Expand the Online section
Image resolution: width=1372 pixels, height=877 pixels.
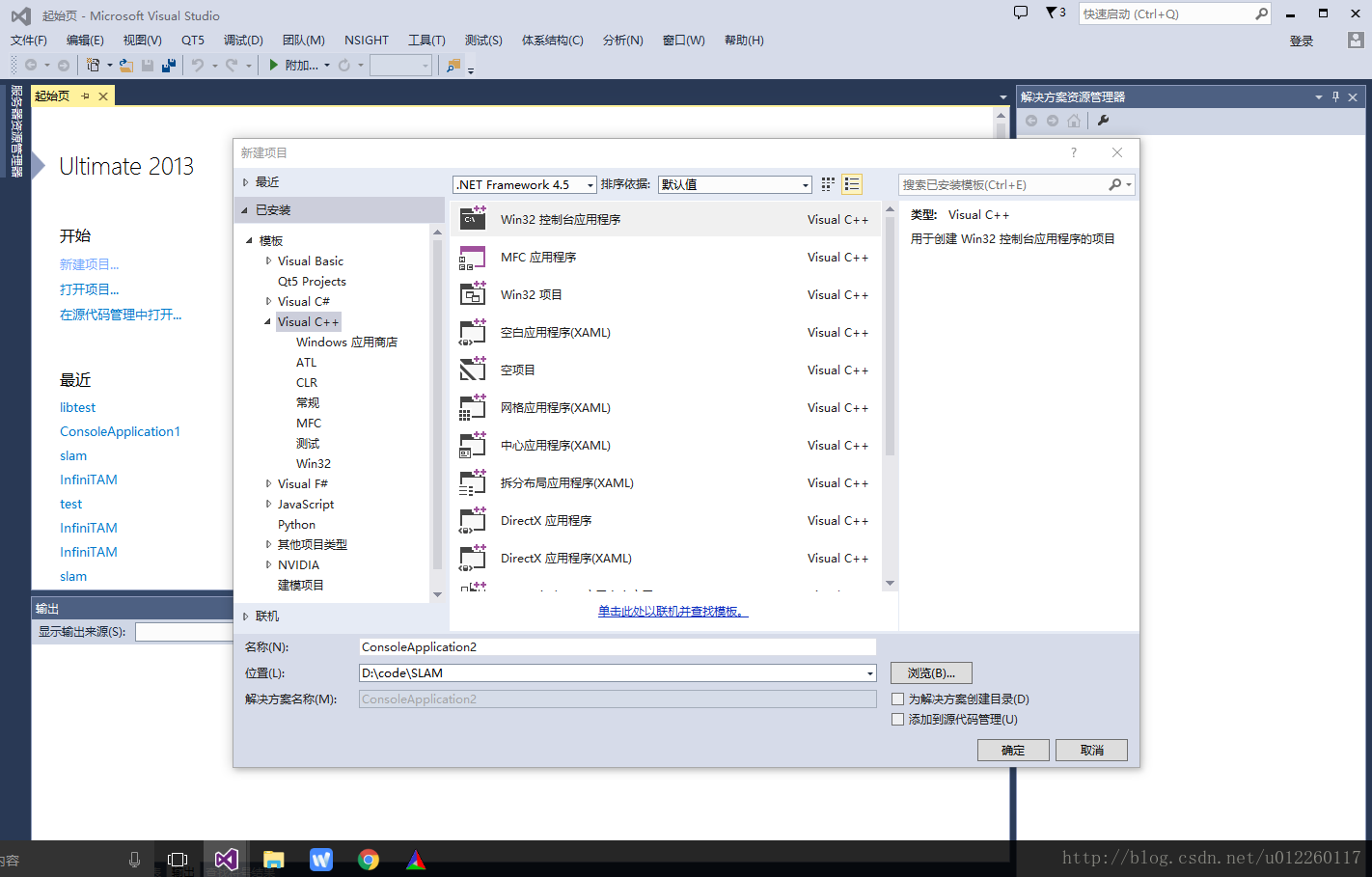245,616
